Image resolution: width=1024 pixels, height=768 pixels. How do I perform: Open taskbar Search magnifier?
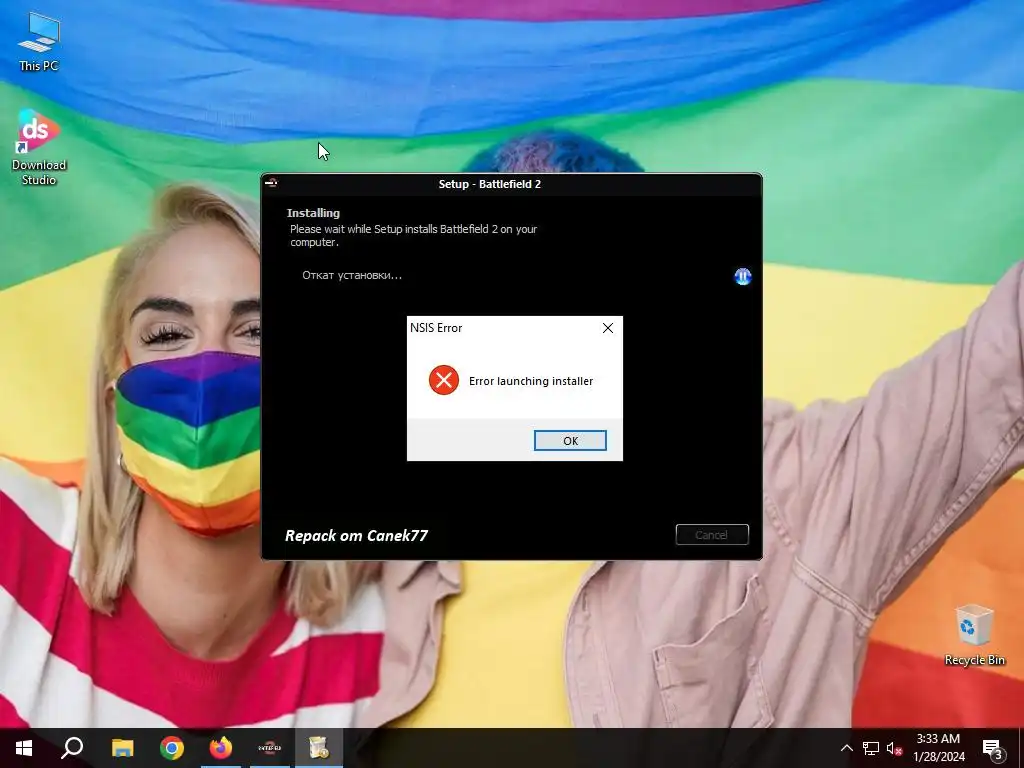click(72, 748)
